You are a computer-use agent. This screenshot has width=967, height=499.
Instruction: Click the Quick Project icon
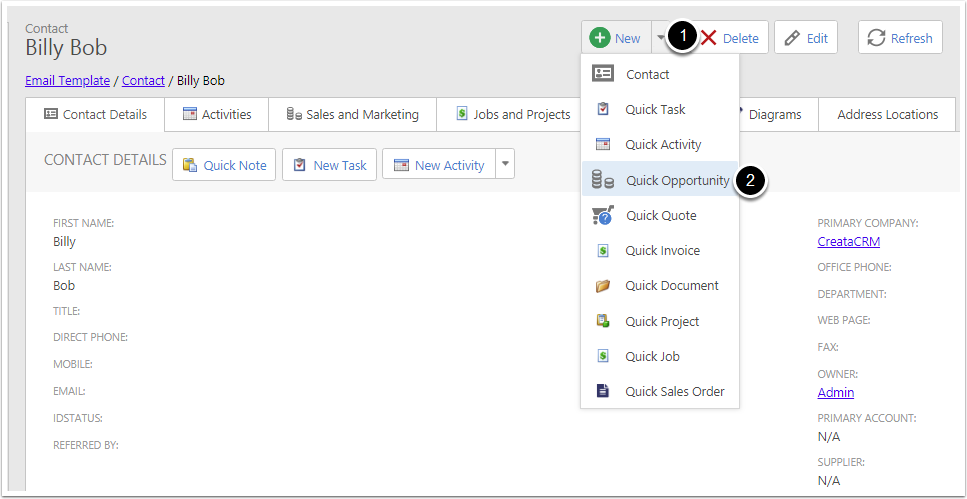point(602,321)
